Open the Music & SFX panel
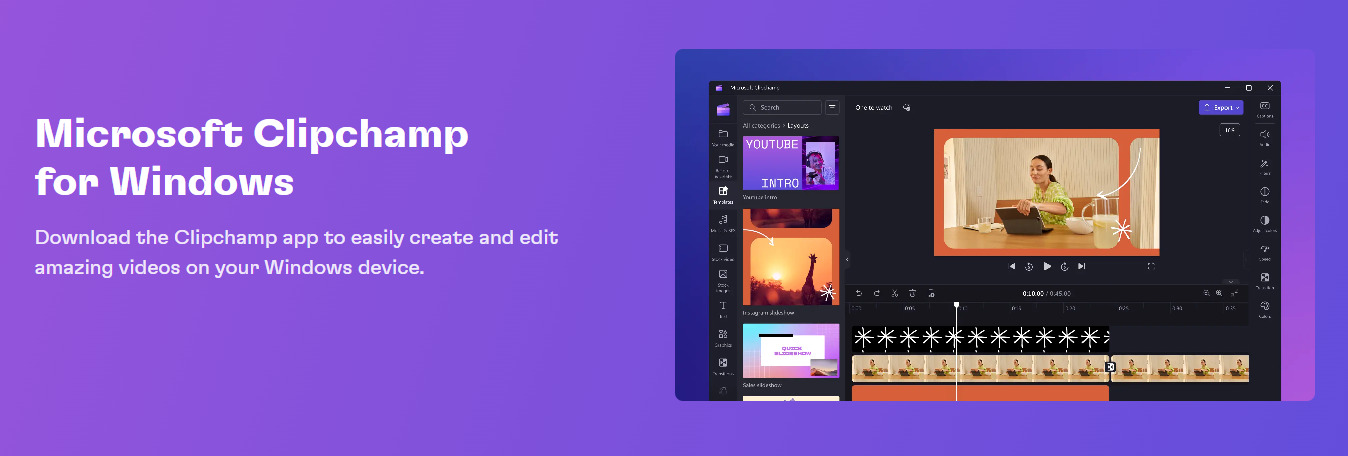 pyautogui.click(x=723, y=223)
